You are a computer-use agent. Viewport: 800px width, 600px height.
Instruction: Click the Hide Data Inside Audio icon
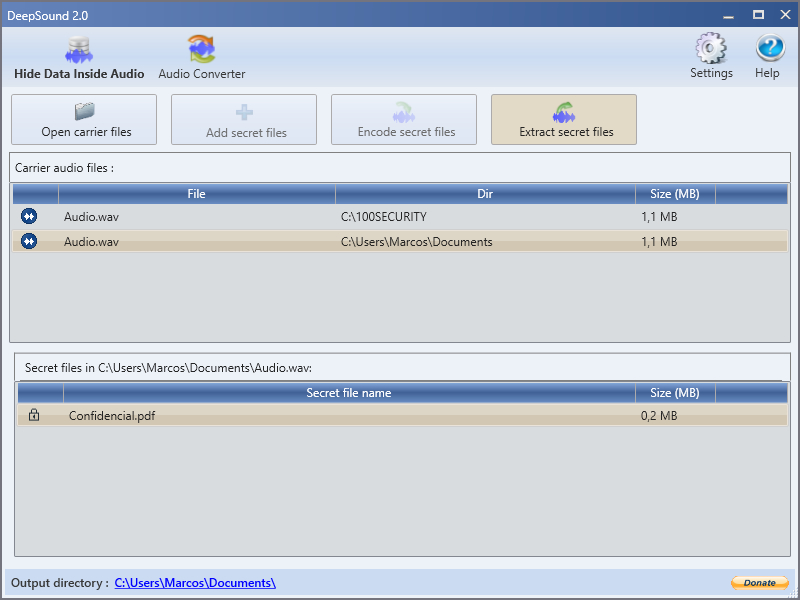click(x=79, y=50)
